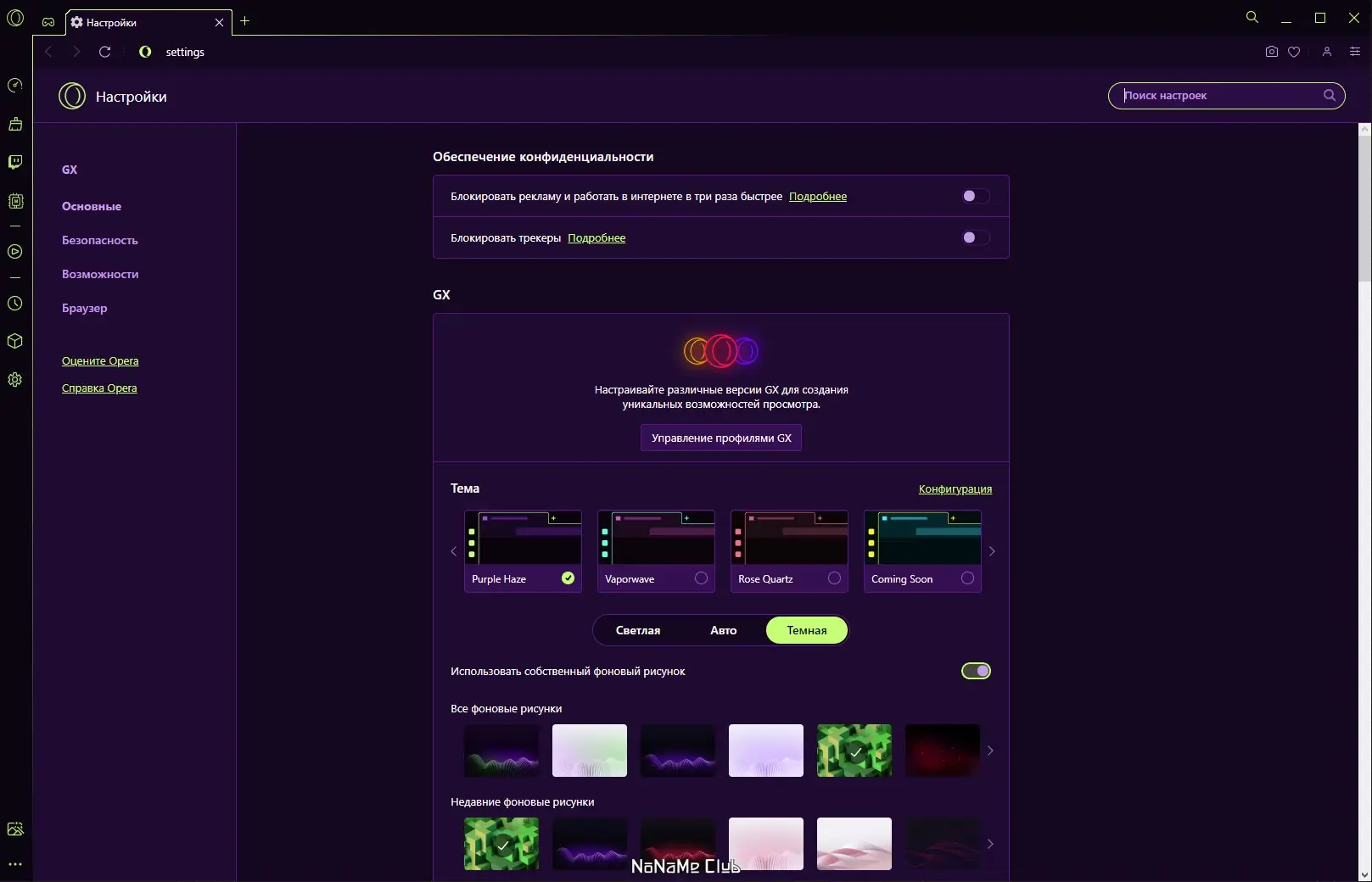The width and height of the screenshot is (1372, 882).
Task: Open the GX settings section
Action: (70, 170)
